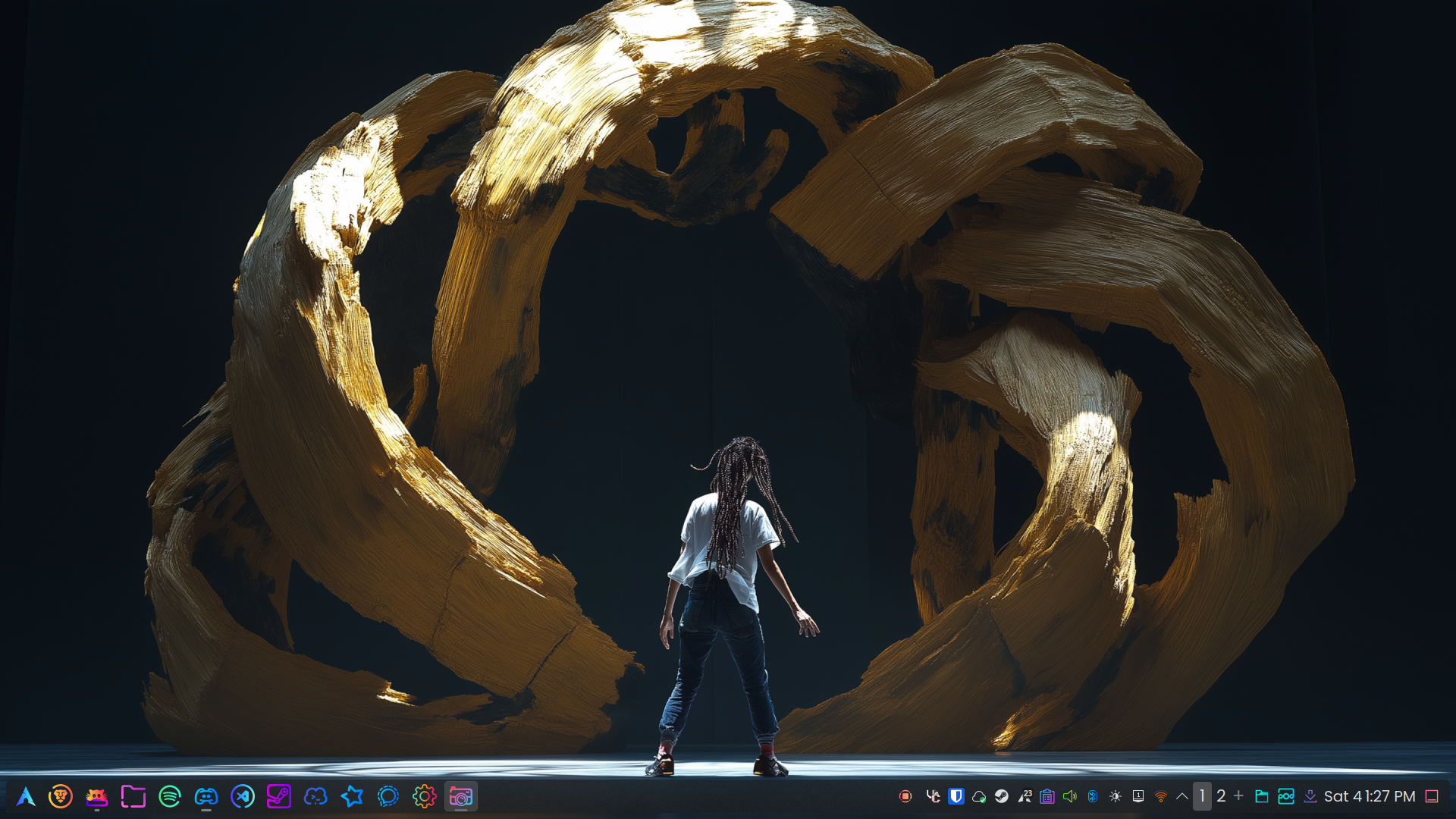Open the teal activity monitor widget
Image resolution: width=1456 pixels, height=819 pixels.
pyautogui.click(x=1286, y=796)
